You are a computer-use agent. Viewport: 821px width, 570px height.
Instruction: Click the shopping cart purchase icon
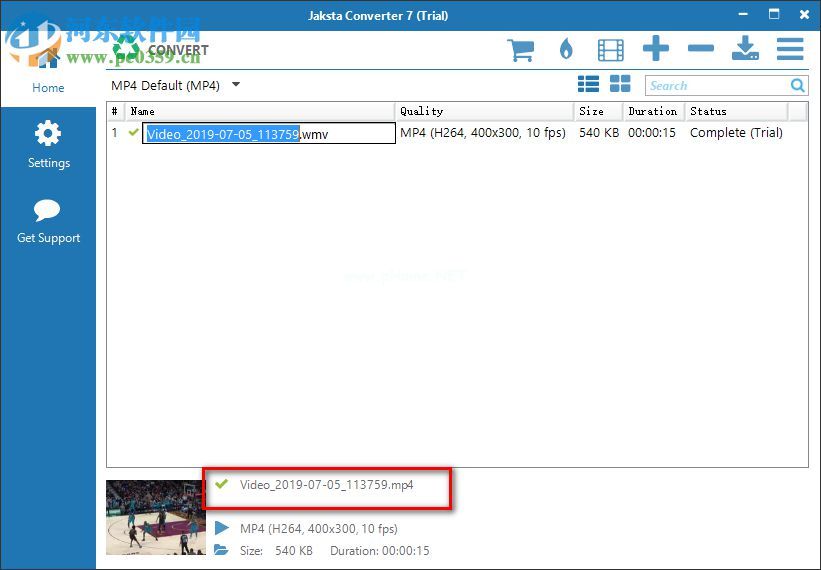(x=520, y=49)
